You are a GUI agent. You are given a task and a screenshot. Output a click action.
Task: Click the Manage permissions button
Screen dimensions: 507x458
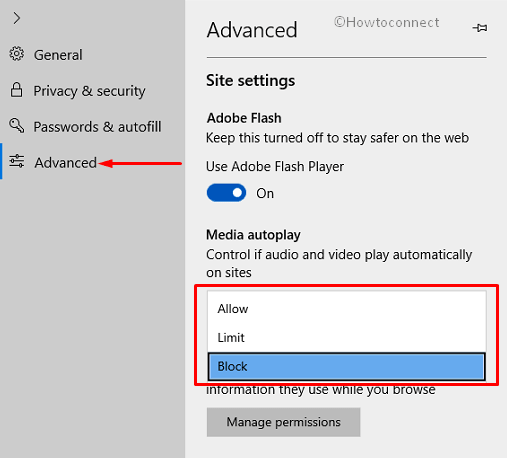(x=283, y=422)
